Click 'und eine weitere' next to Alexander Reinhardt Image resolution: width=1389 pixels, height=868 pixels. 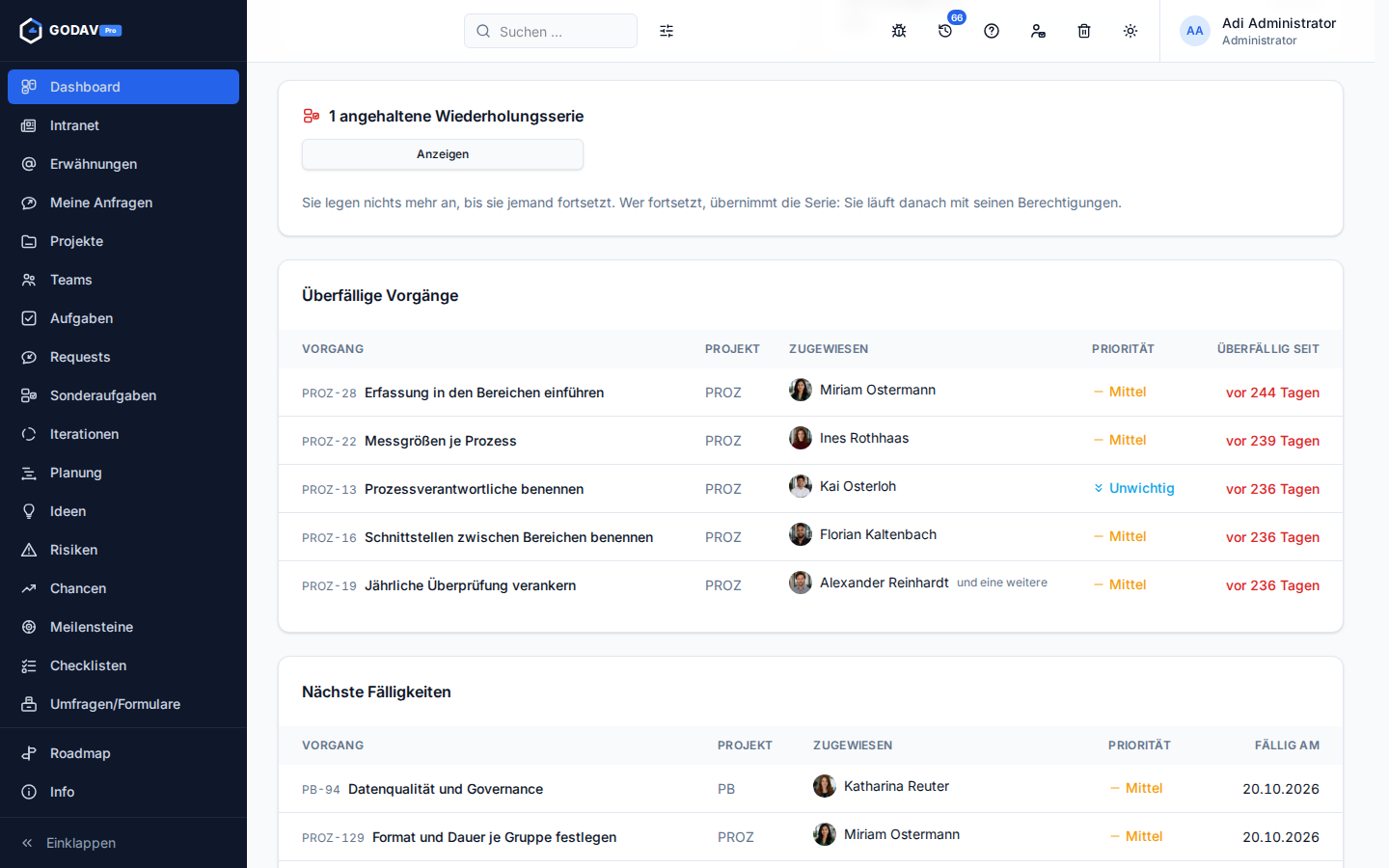1002,583
